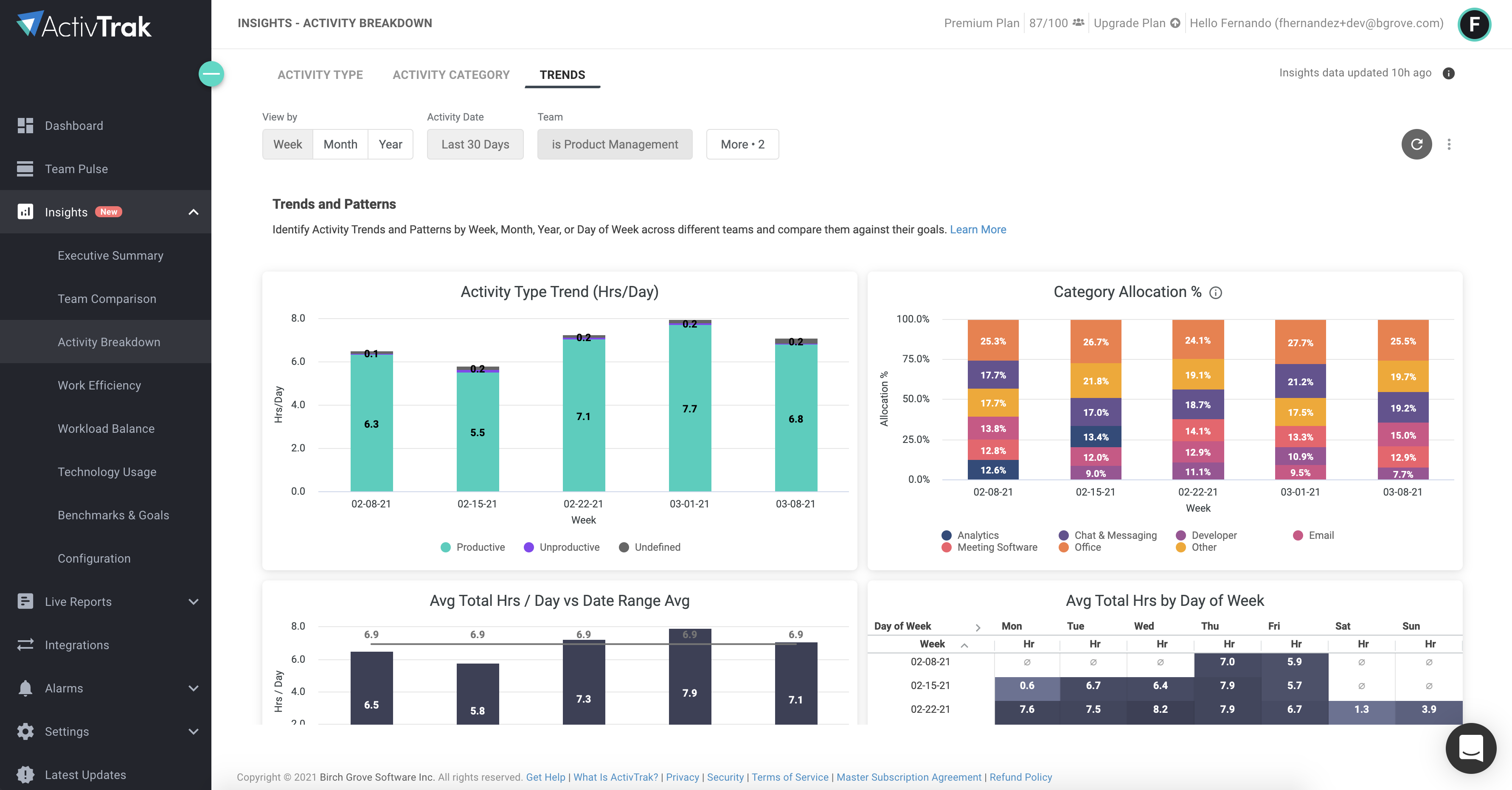Click the Week column sort arrow

(x=964, y=645)
